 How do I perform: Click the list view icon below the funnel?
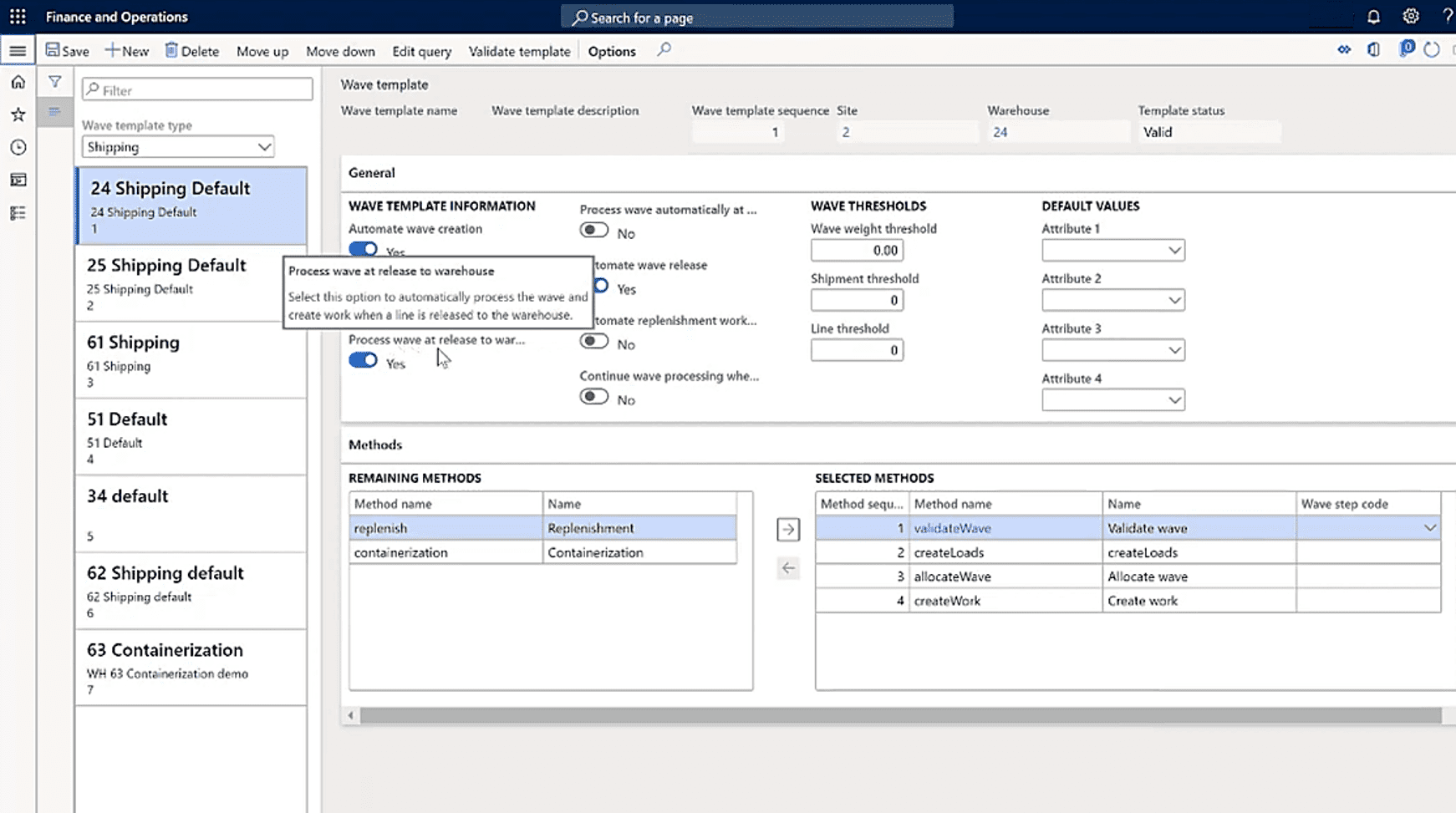click(54, 111)
